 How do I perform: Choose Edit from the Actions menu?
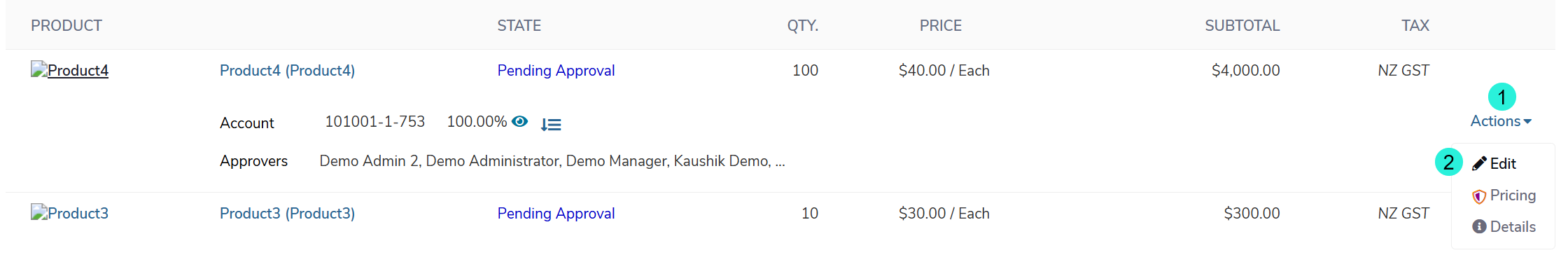[x=1494, y=163]
